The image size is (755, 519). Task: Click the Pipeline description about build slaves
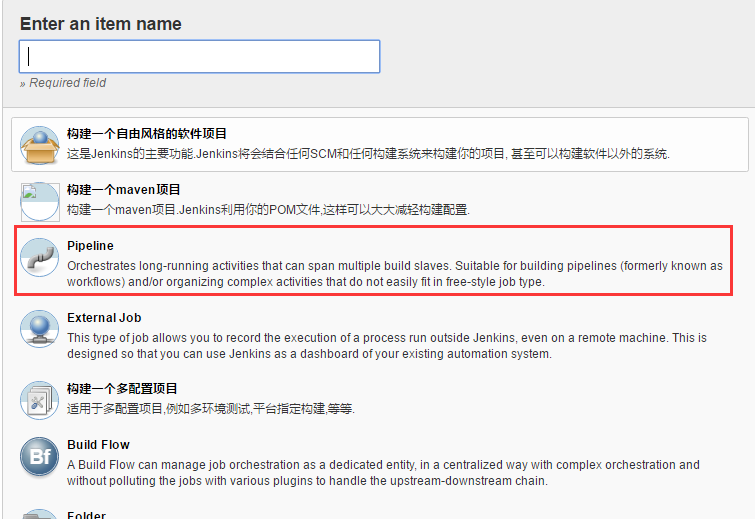[394, 273]
